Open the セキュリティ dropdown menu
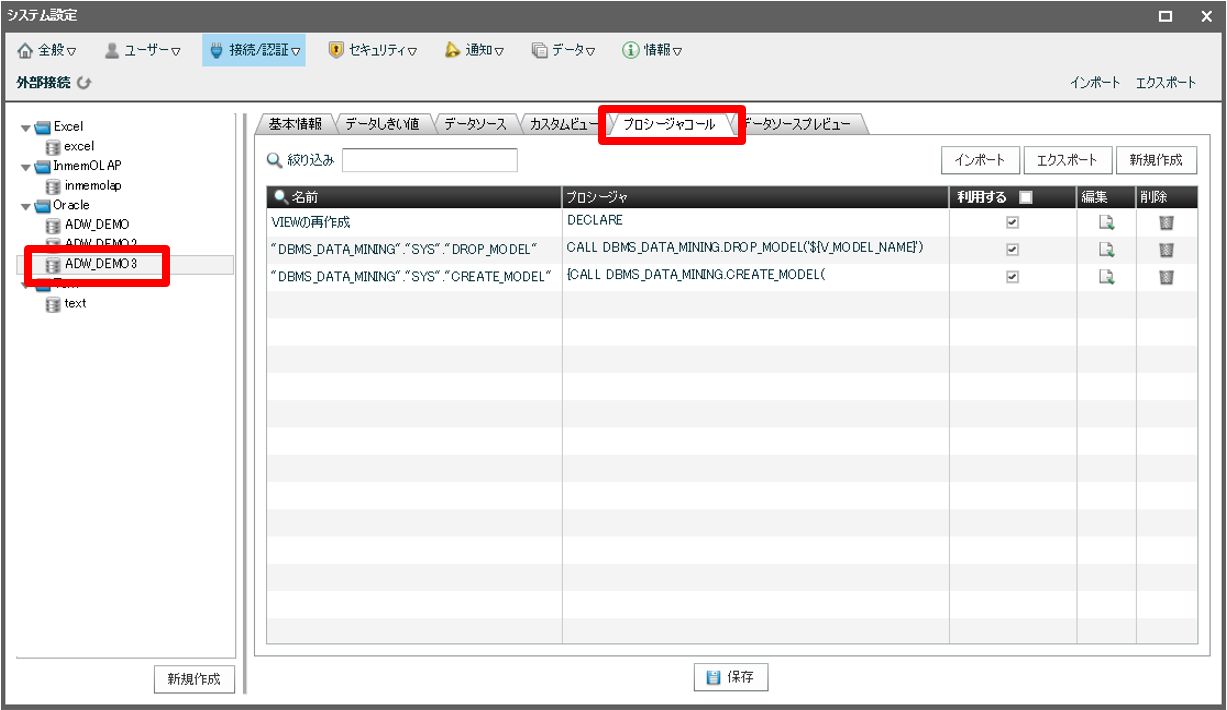Image resolution: width=1227 pixels, height=710 pixels. 373,50
